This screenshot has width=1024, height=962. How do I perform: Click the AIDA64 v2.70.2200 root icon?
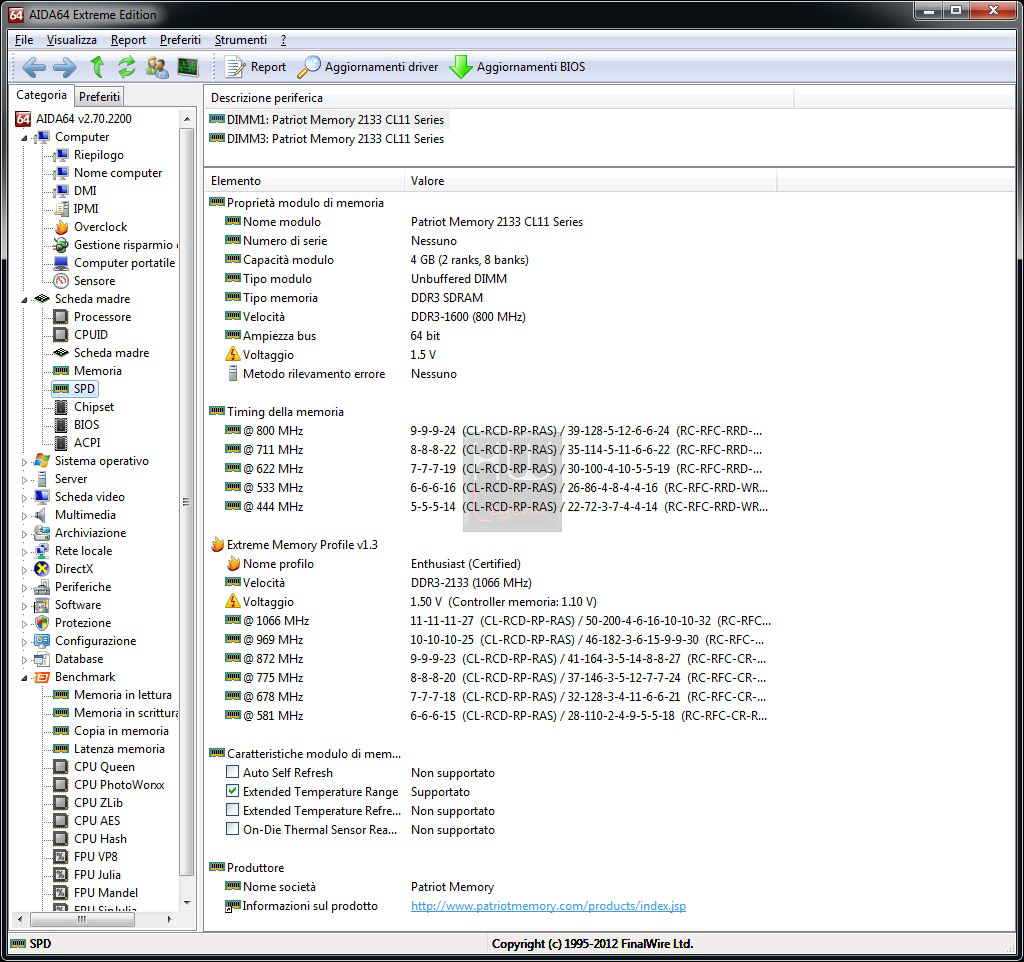pyautogui.click(x=24, y=119)
